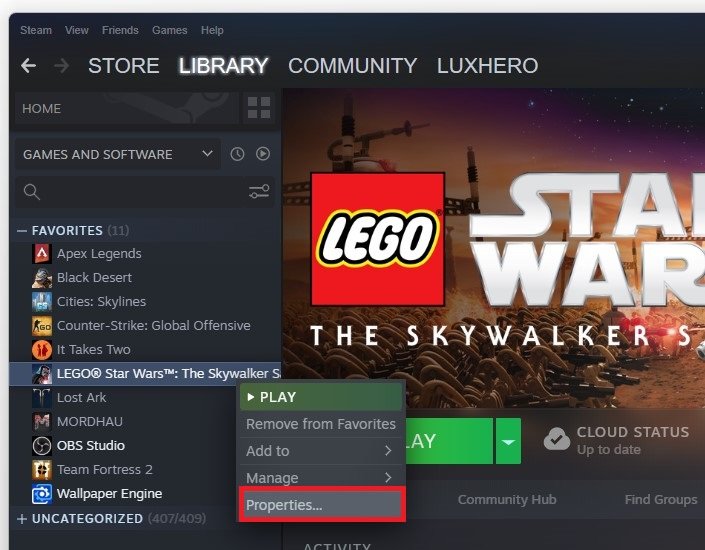
Task: Open Games and Software filter dropdown
Action: click(118, 154)
